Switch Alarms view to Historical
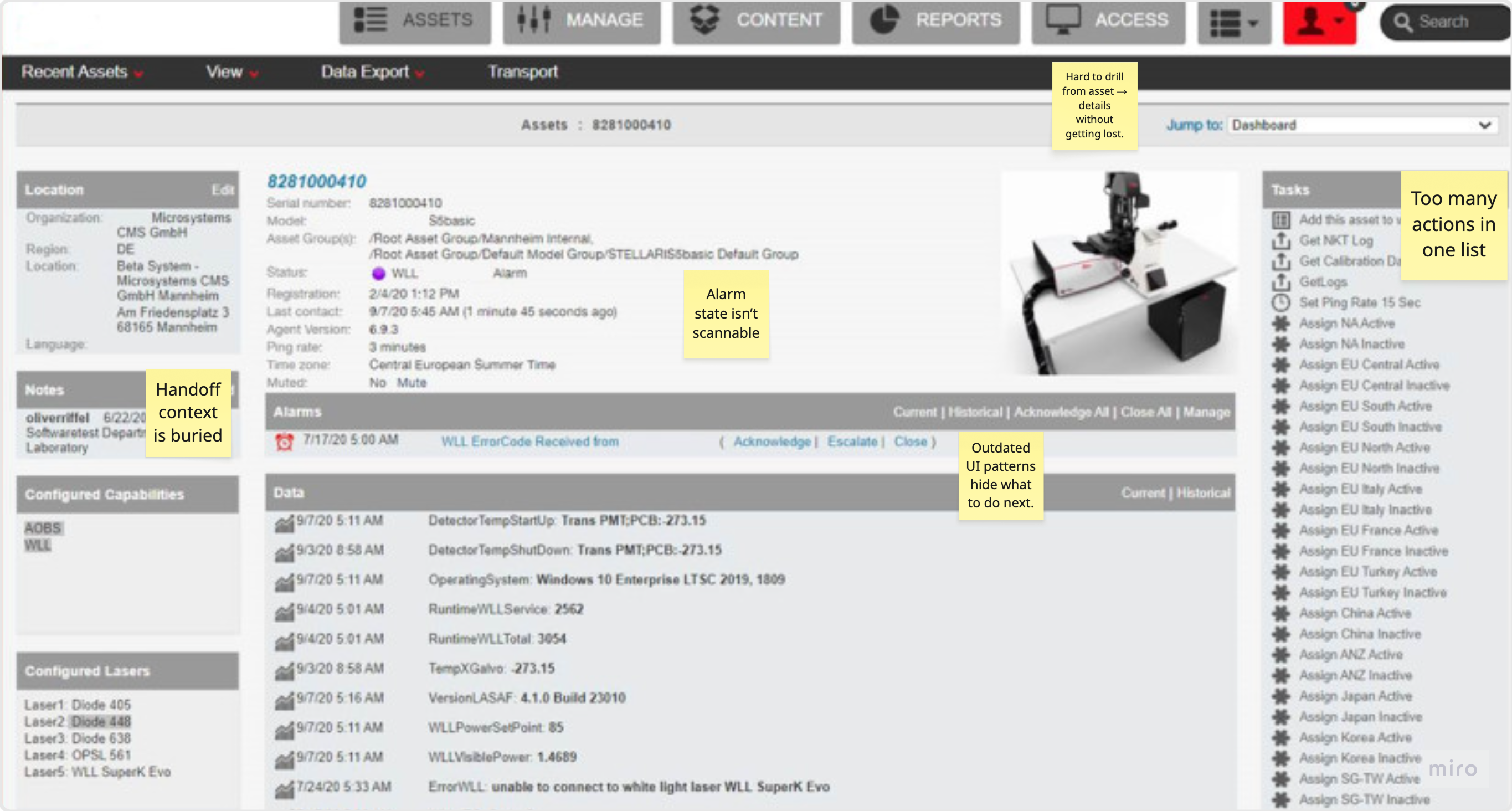Screen dimensions: 1512x811 [975, 412]
